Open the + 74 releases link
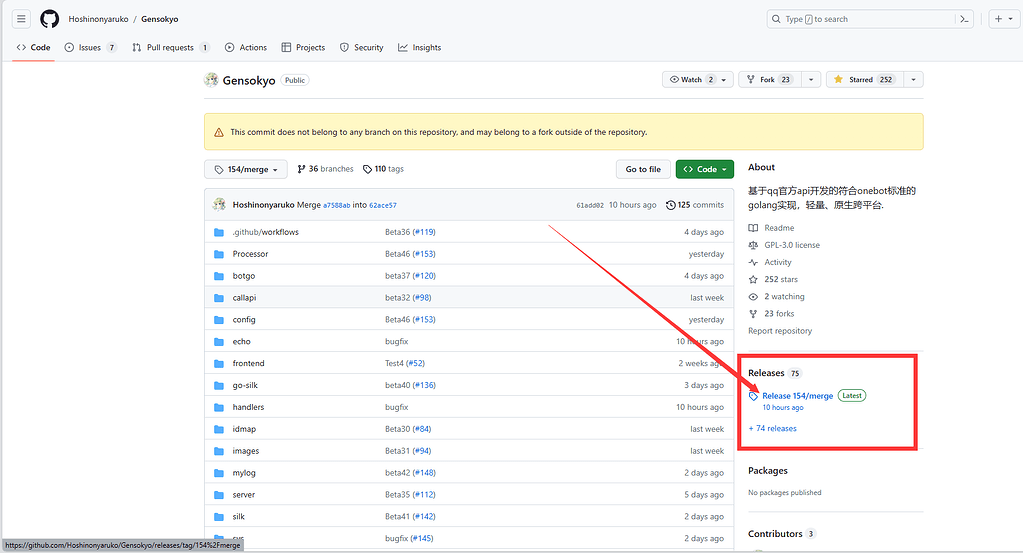 click(x=772, y=428)
